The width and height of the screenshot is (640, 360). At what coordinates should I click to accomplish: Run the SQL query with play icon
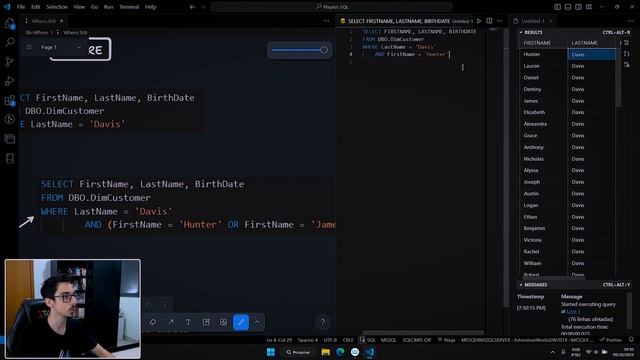(479, 21)
